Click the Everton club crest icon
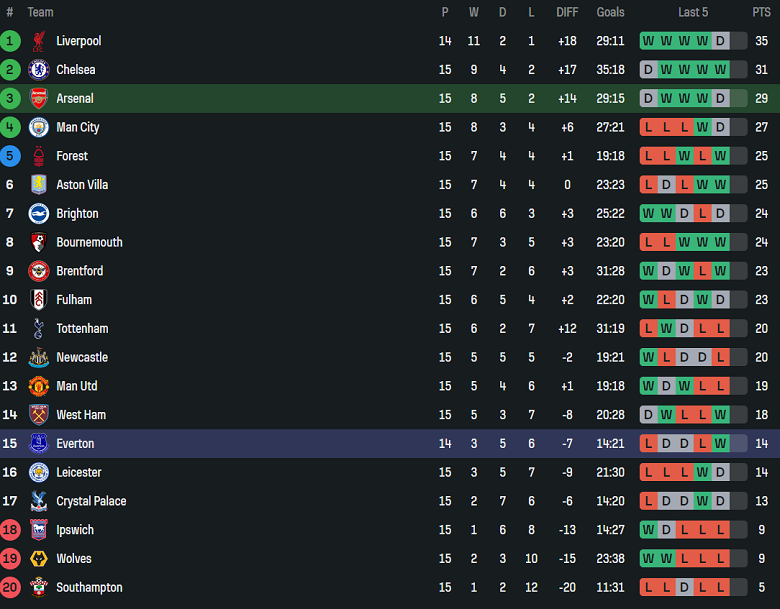This screenshot has height=609, width=780. click(x=39, y=444)
